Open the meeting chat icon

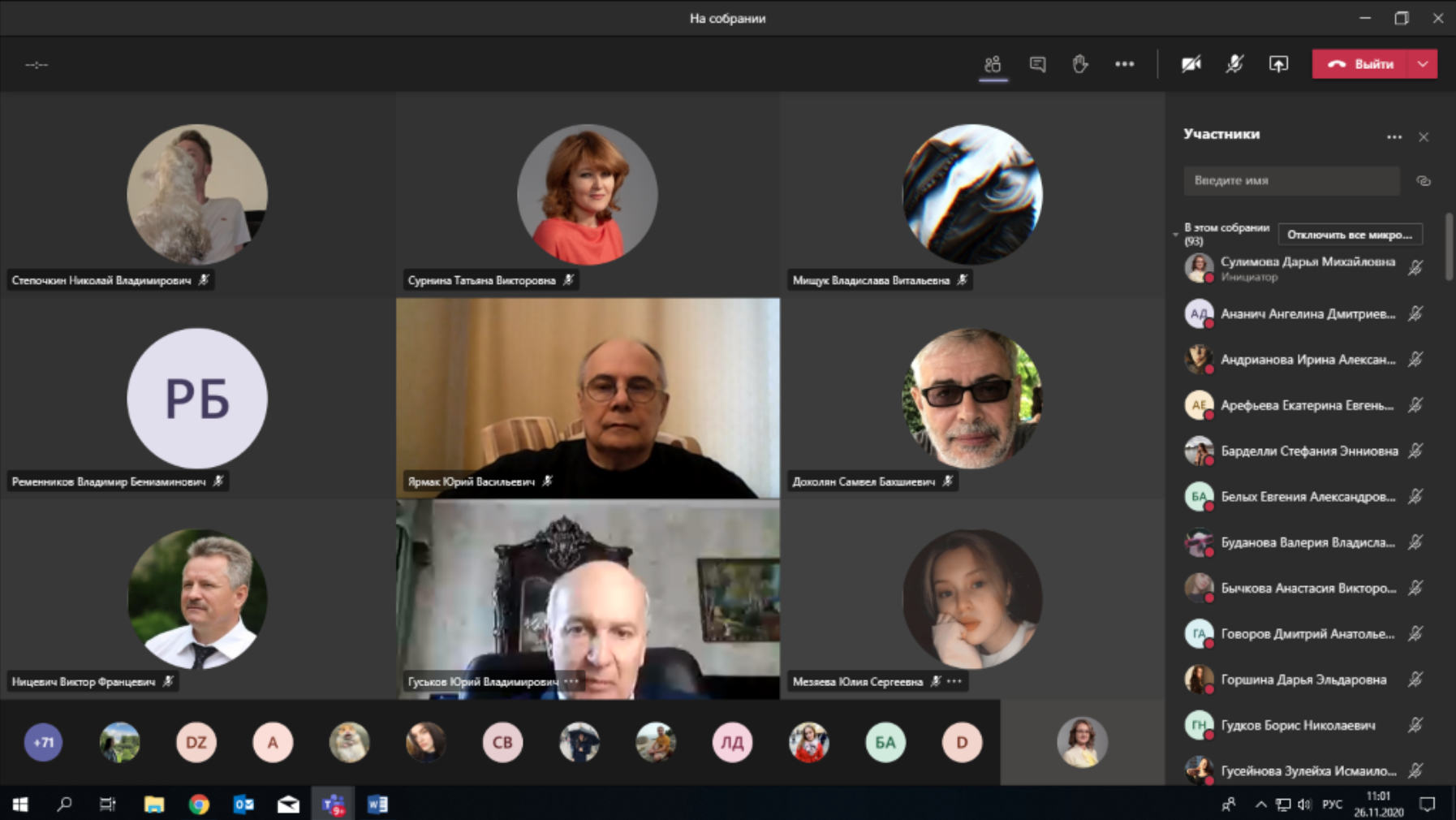(x=1037, y=64)
